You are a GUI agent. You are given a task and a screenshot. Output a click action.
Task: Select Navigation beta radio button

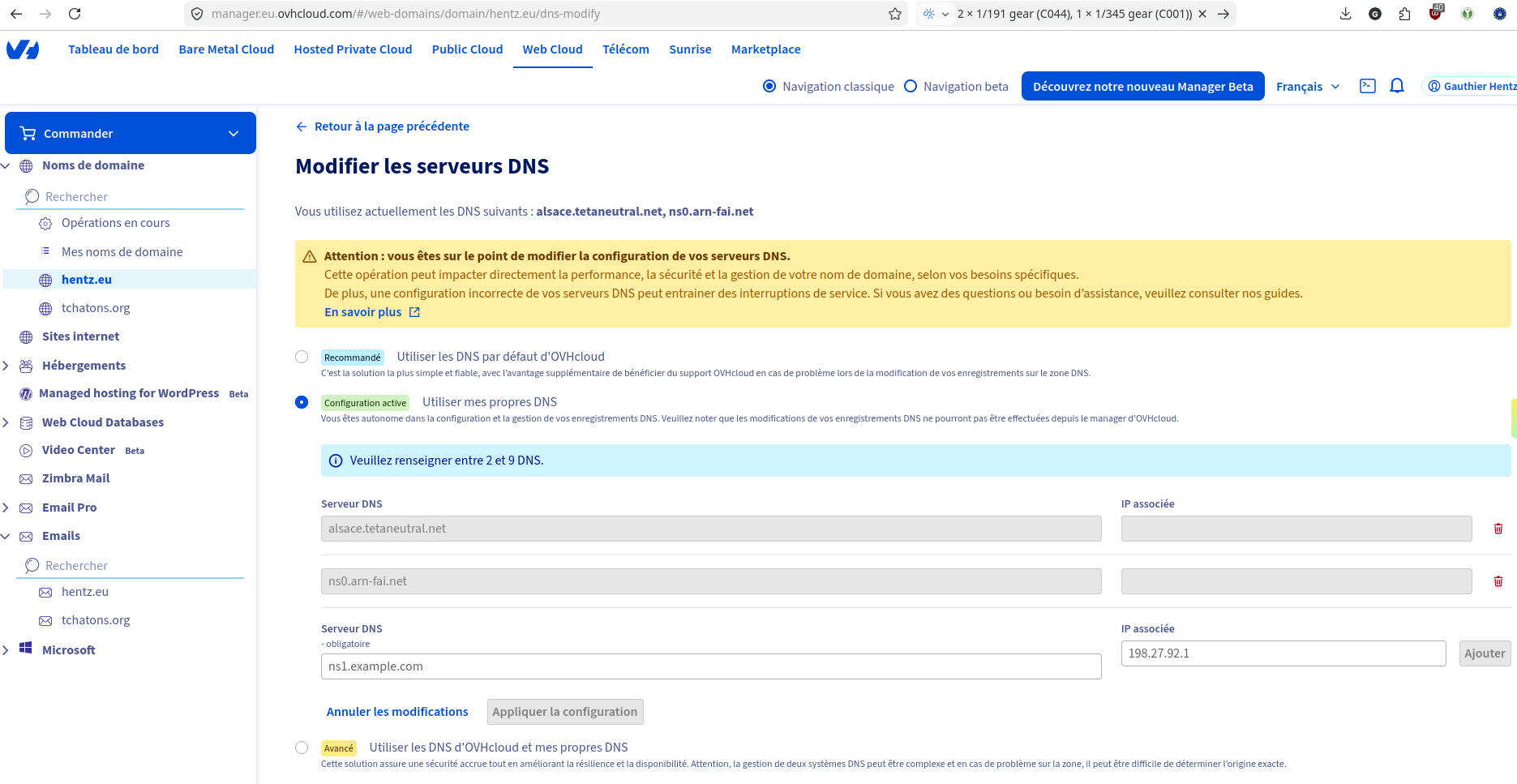(x=911, y=86)
